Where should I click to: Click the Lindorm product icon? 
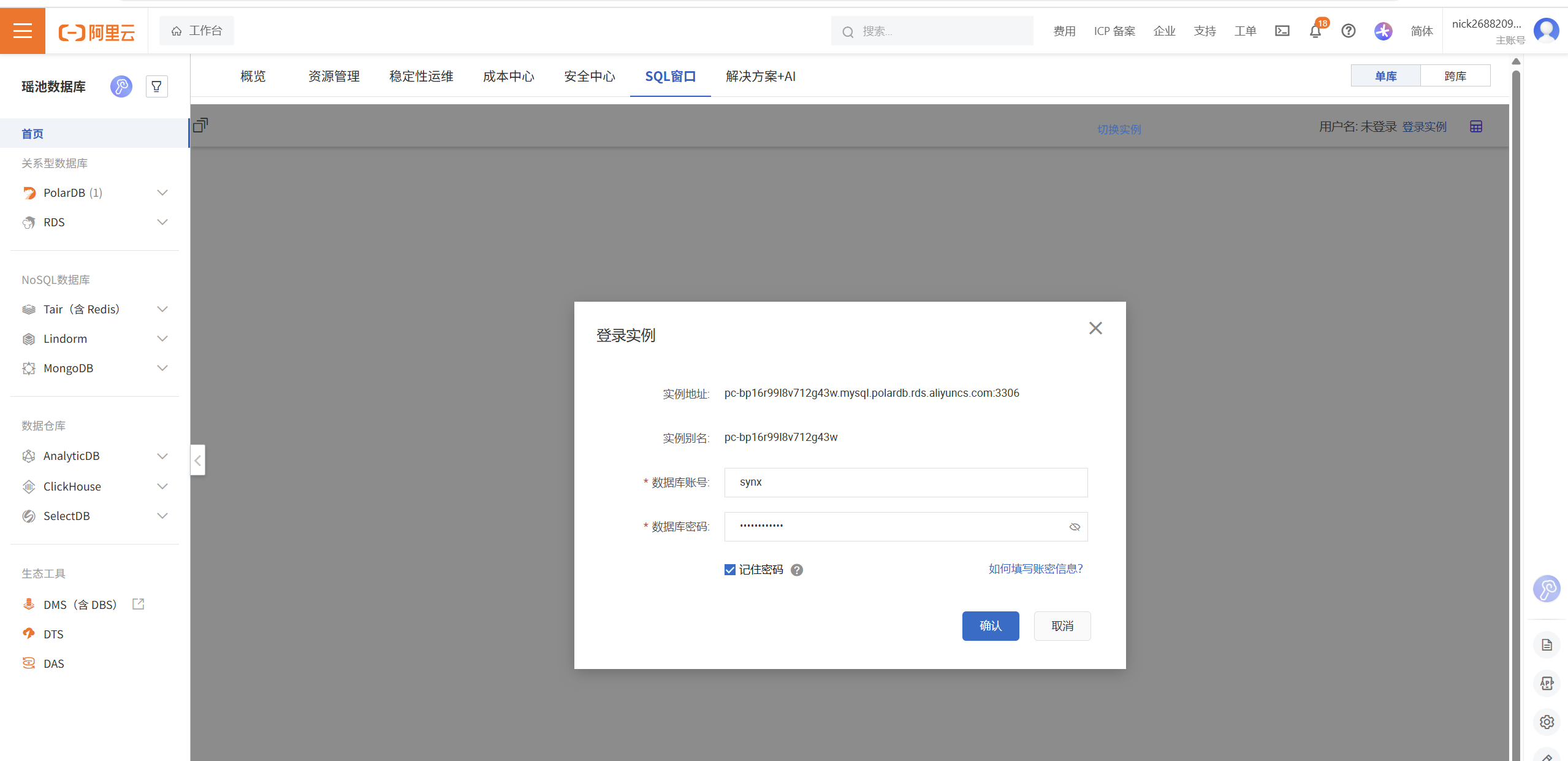coord(29,339)
